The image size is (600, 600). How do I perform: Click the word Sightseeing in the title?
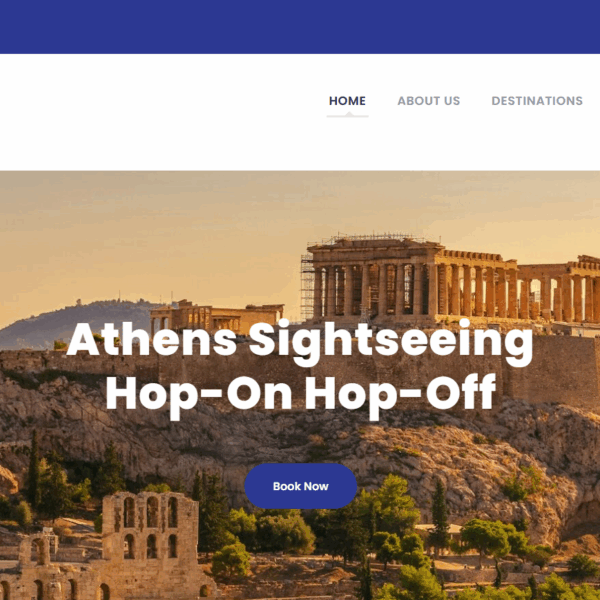click(x=391, y=341)
